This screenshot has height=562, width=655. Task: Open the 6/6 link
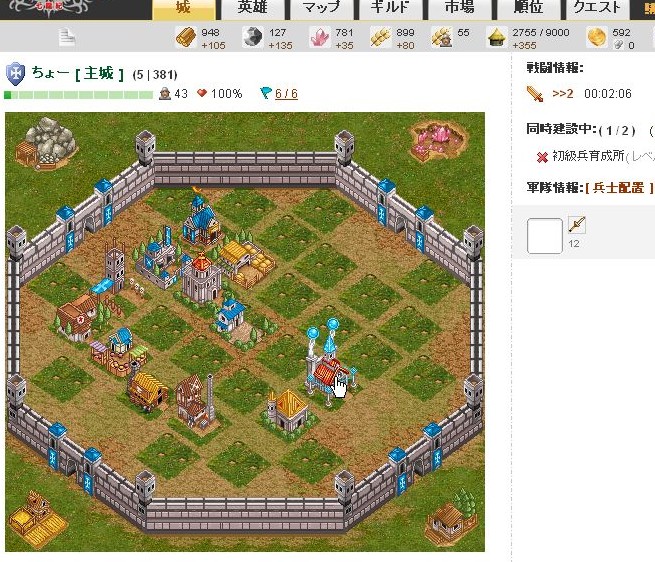coord(286,94)
